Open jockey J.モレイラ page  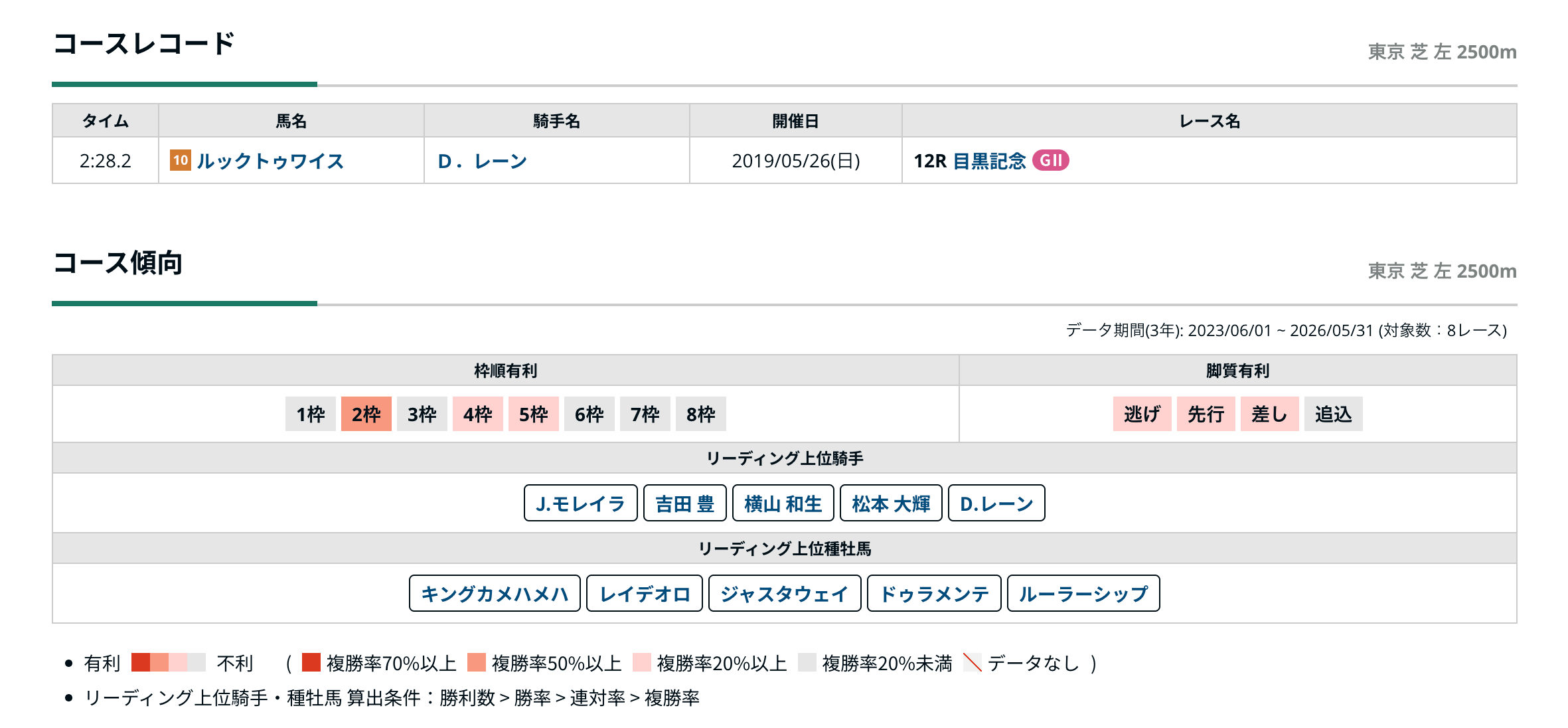[581, 503]
